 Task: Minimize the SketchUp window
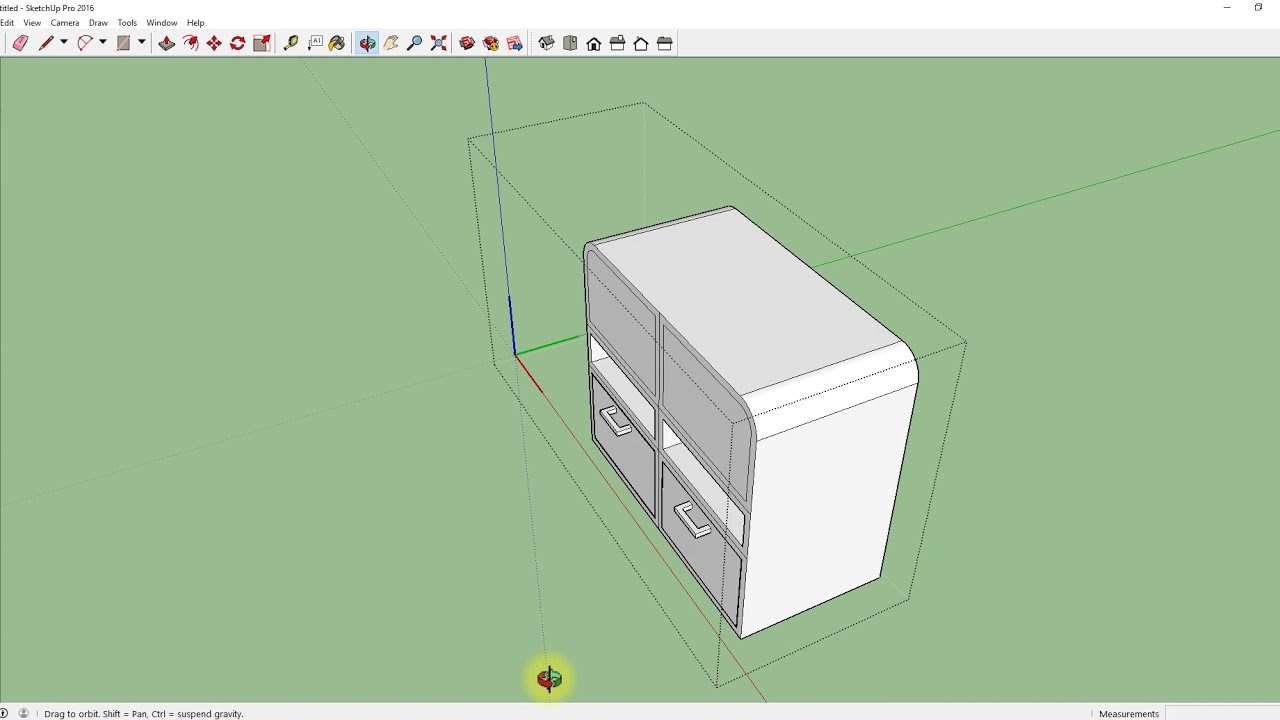1227,8
